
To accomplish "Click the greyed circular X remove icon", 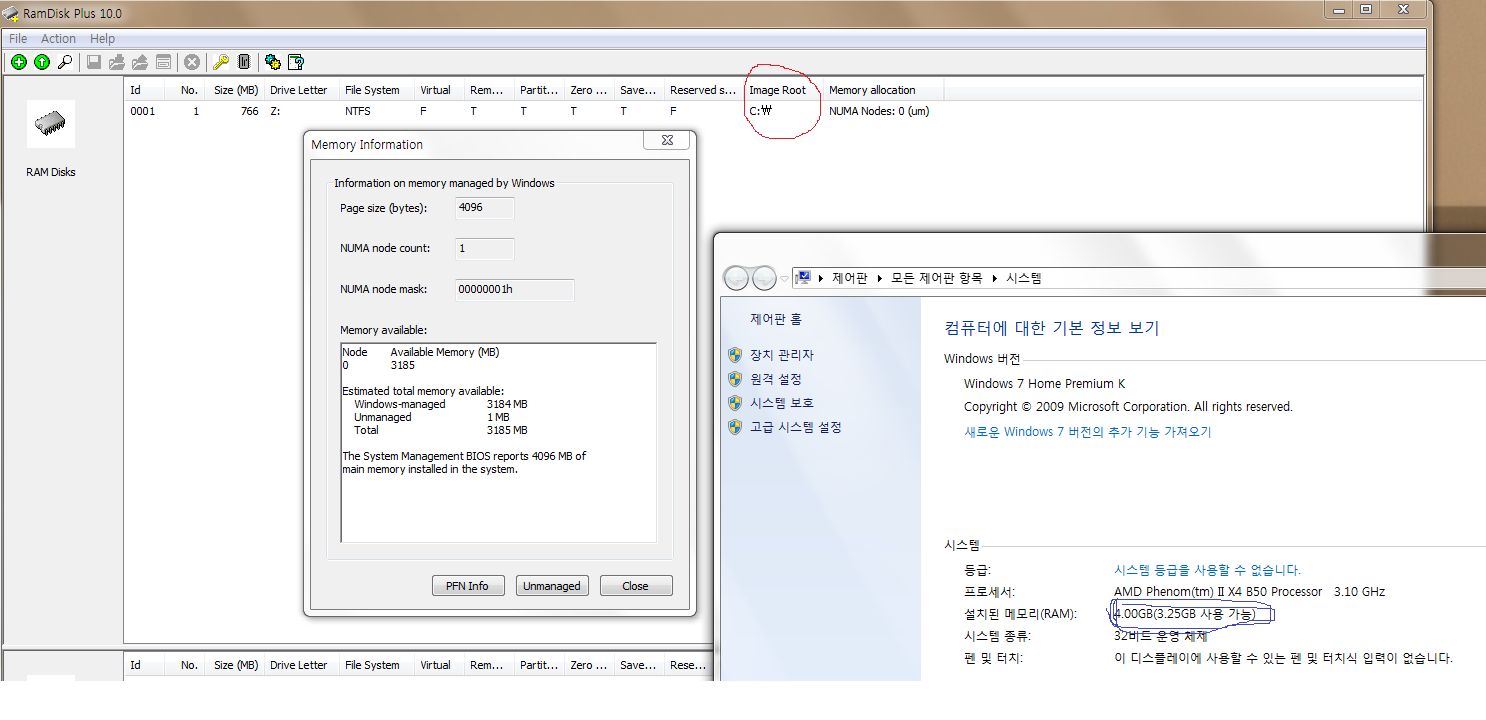I will (x=192, y=62).
